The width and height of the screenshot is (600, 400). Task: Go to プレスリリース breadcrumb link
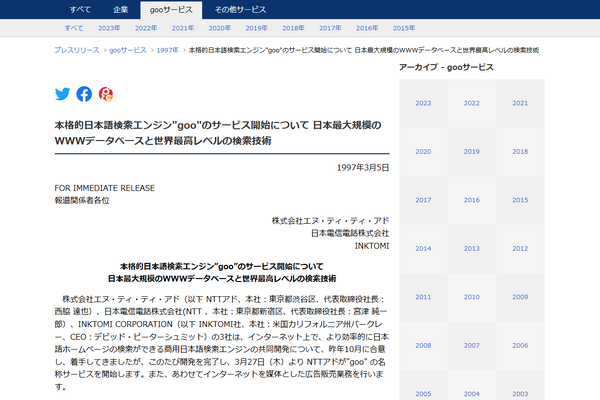[x=76, y=49]
